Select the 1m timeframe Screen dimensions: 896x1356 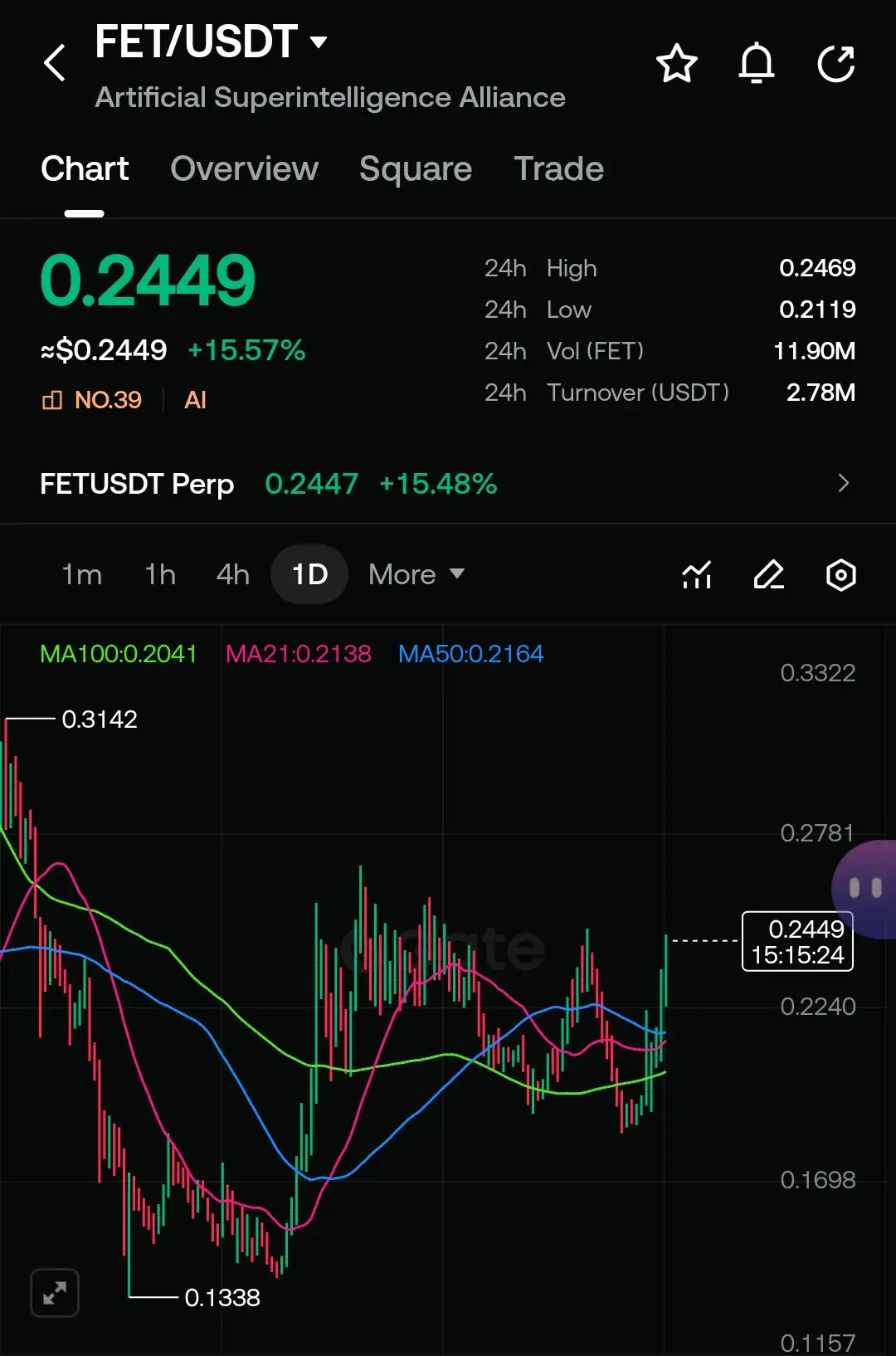click(81, 574)
